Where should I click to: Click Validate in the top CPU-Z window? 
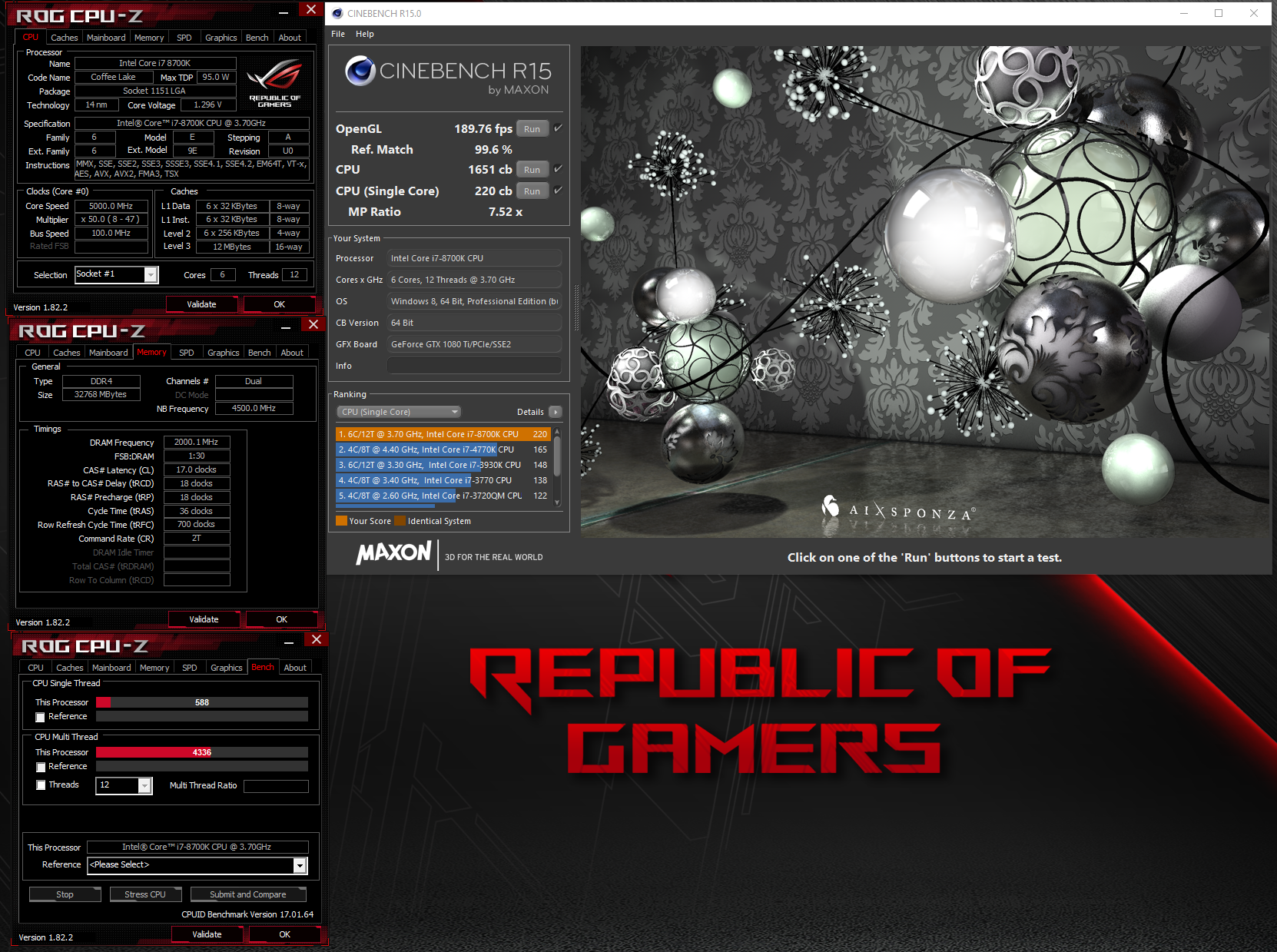click(x=202, y=304)
